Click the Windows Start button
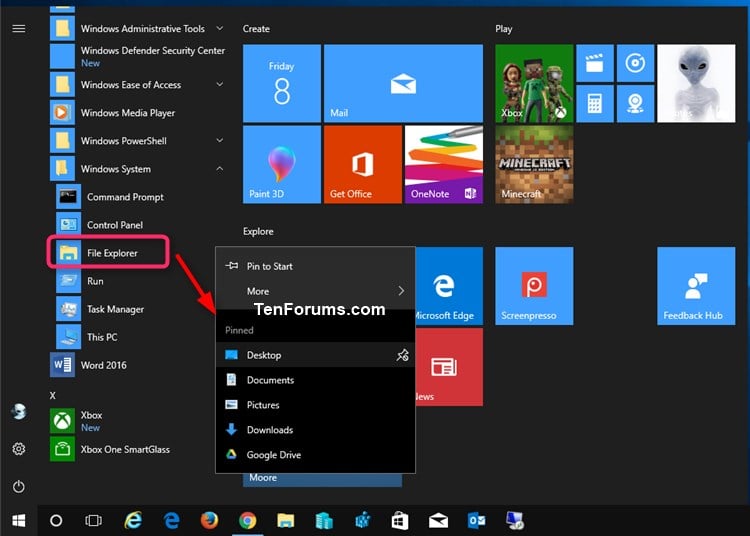Image resolution: width=750 pixels, height=536 pixels. pos(19,520)
